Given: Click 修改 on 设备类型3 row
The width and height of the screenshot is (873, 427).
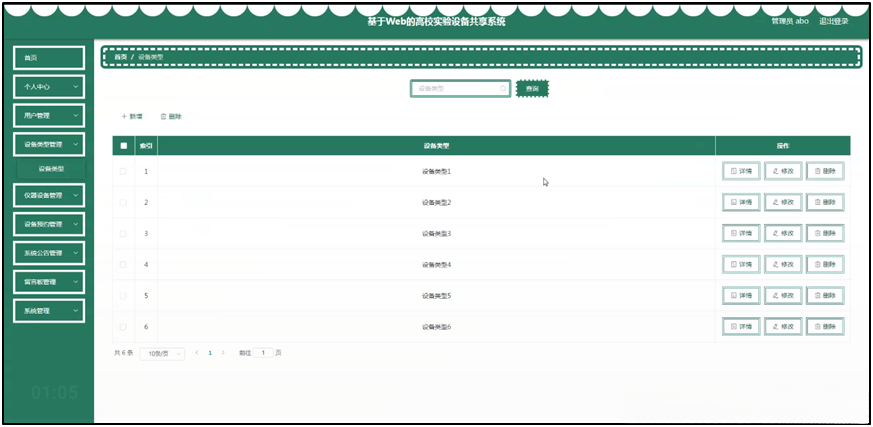Looking at the screenshot, I should pyautogui.click(x=783, y=233).
